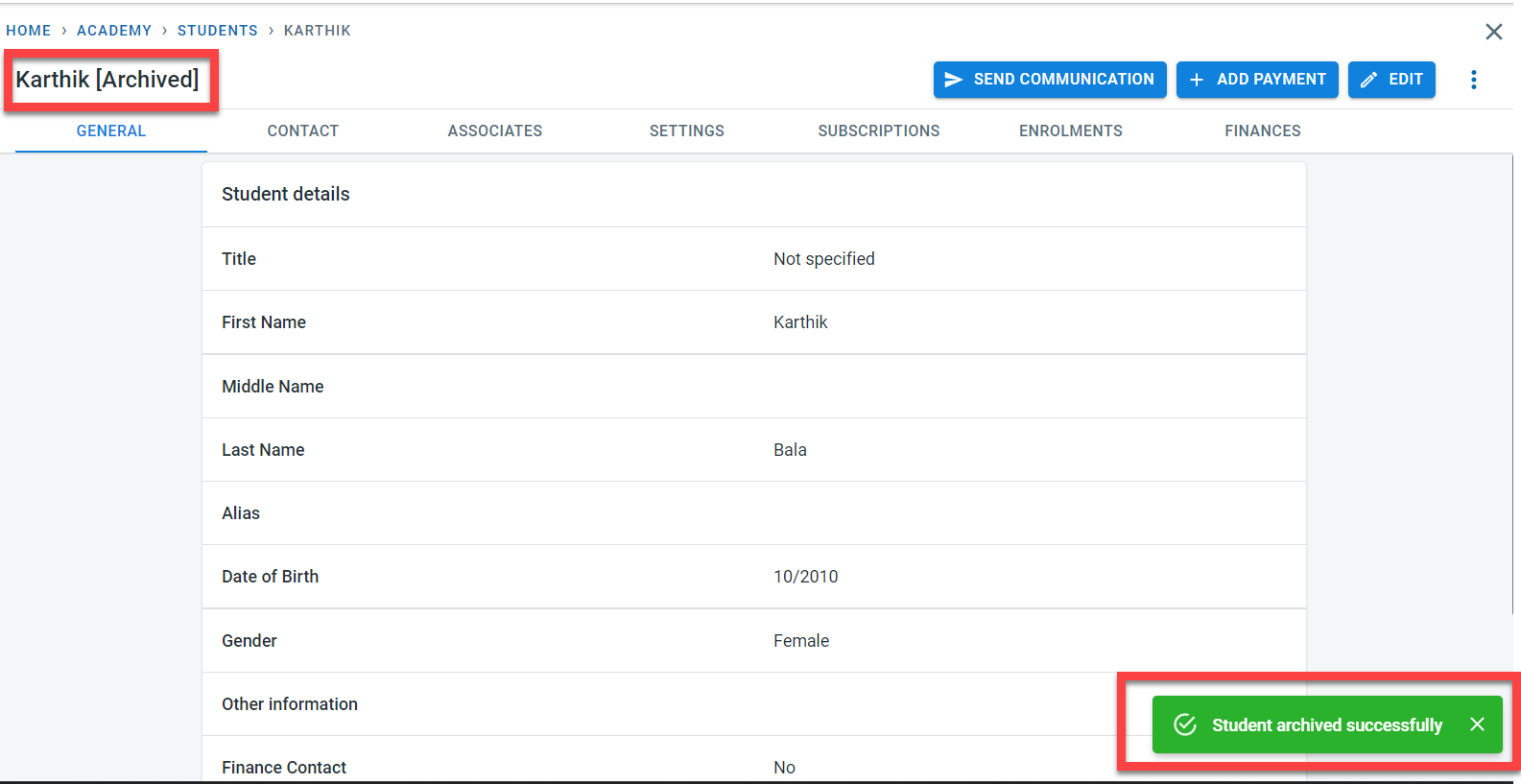Viewport: 1521px width, 784px height.
Task: Navigate to Home in the breadcrumb
Action: pyautogui.click(x=29, y=31)
